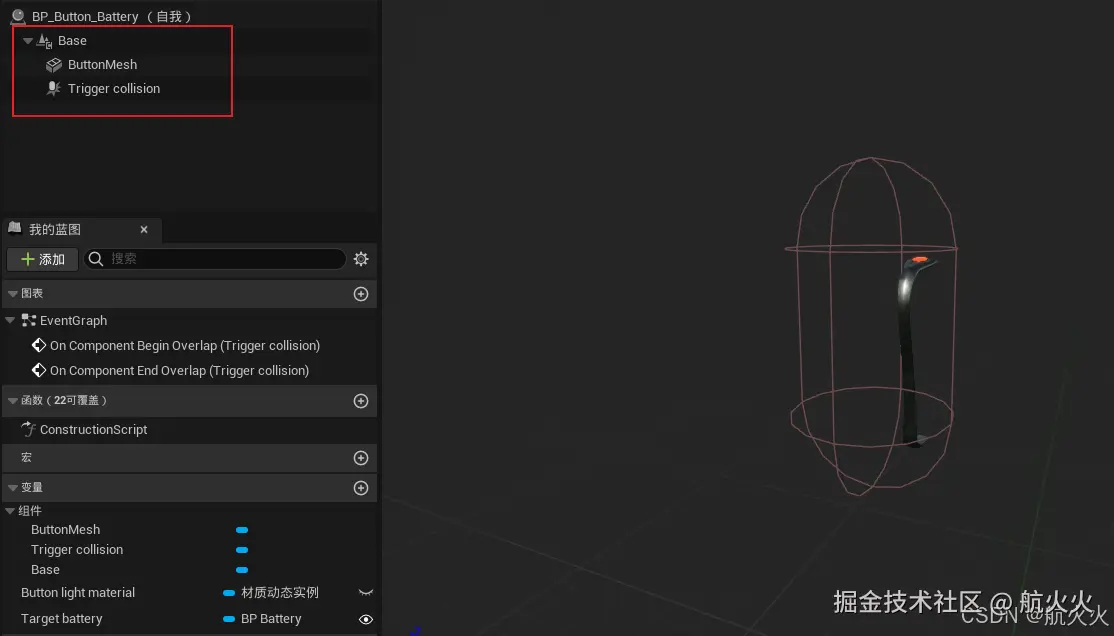1114x636 pixels.
Task: Click the Trigger collision sphere component icon
Action: pos(54,88)
